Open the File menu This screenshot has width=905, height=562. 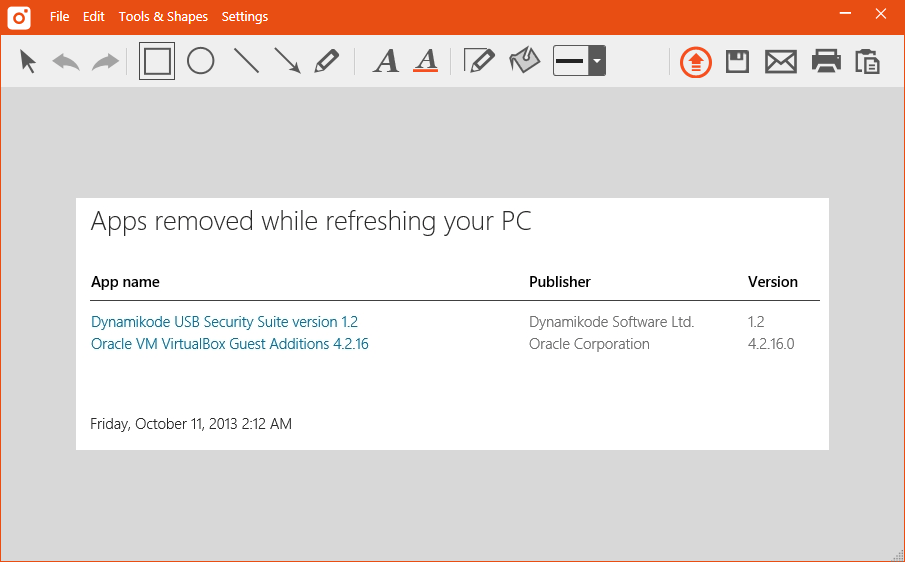59,17
